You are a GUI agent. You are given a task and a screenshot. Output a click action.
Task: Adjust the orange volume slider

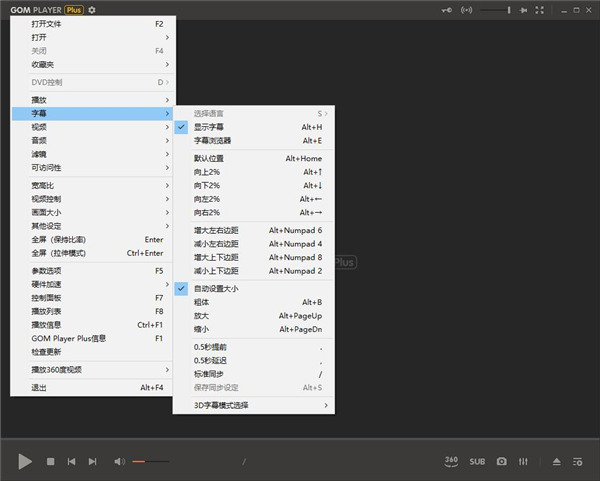click(150, 462)
